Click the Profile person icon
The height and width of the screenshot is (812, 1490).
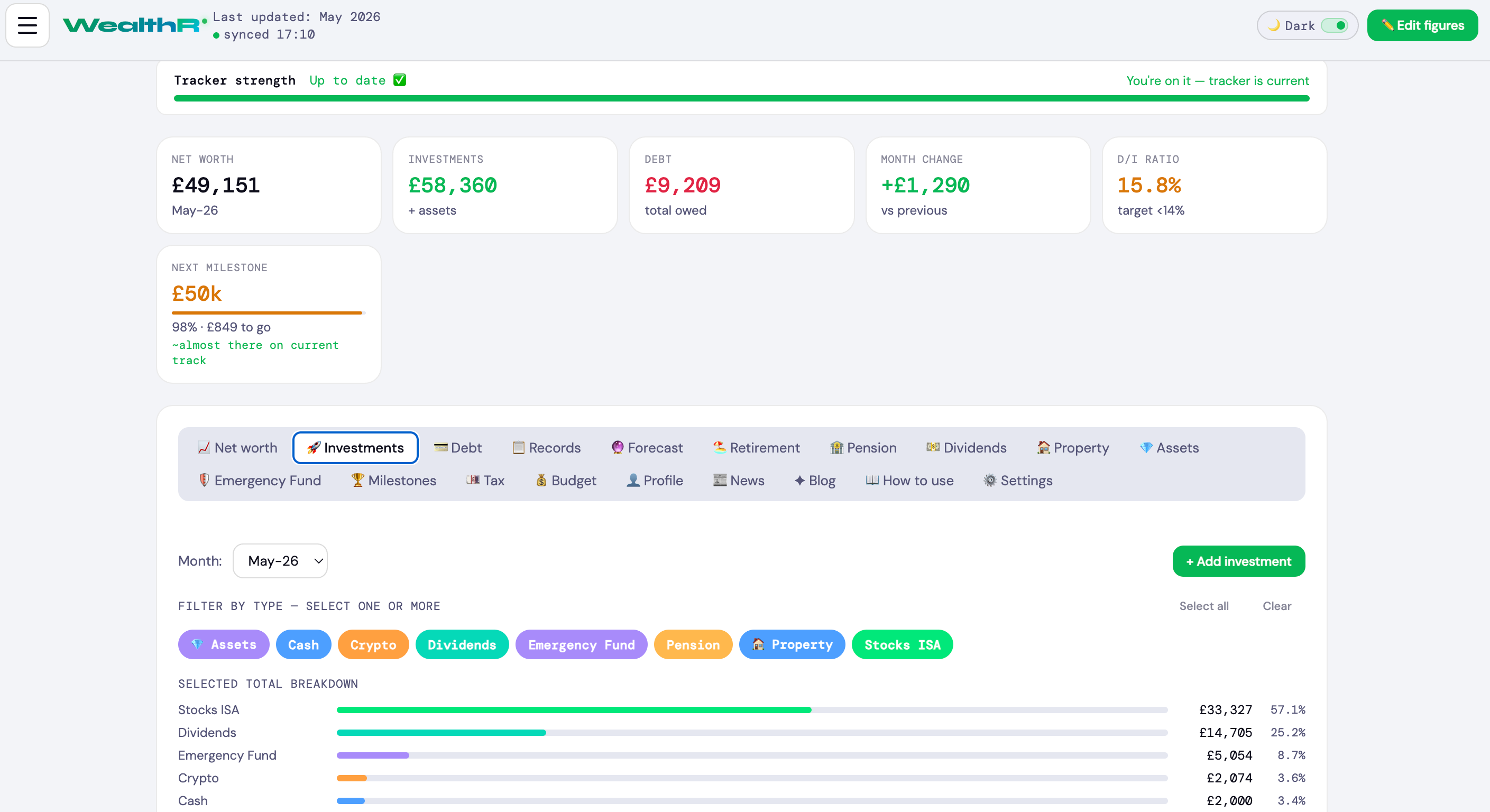point(633,480)
